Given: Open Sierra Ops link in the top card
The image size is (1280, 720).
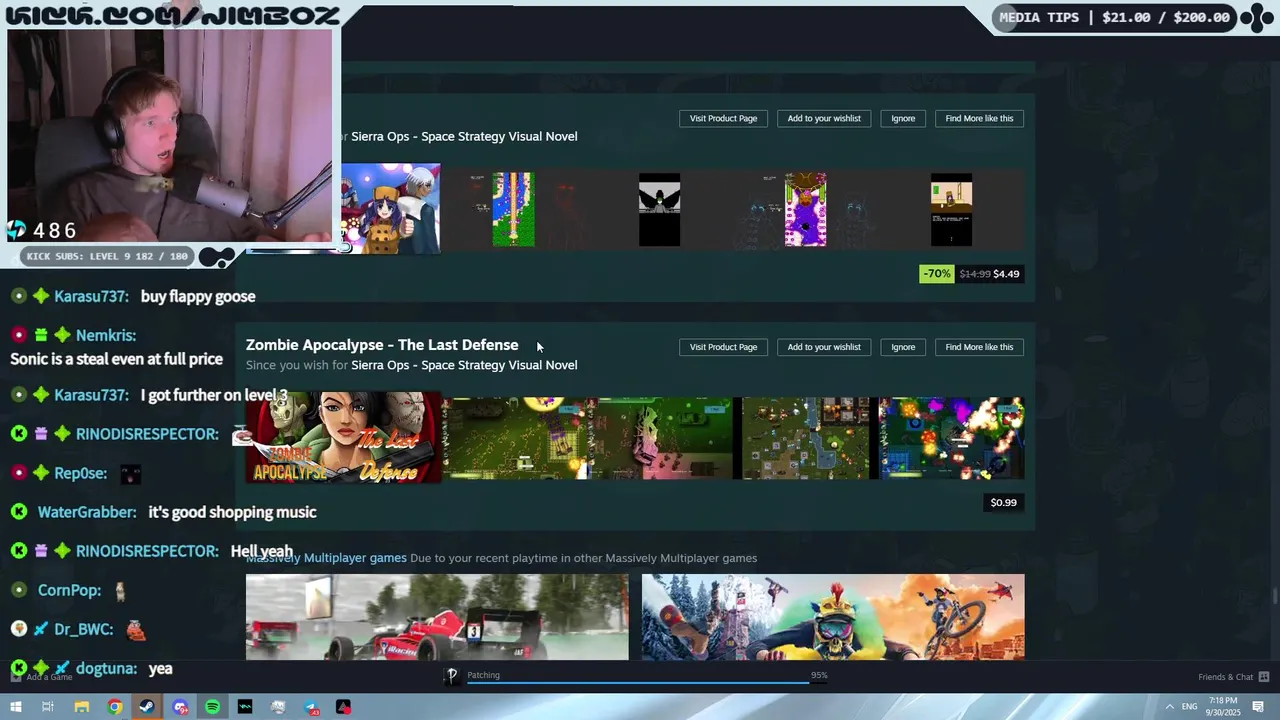Looking at the screenshot, I should [x=464, y=136].
